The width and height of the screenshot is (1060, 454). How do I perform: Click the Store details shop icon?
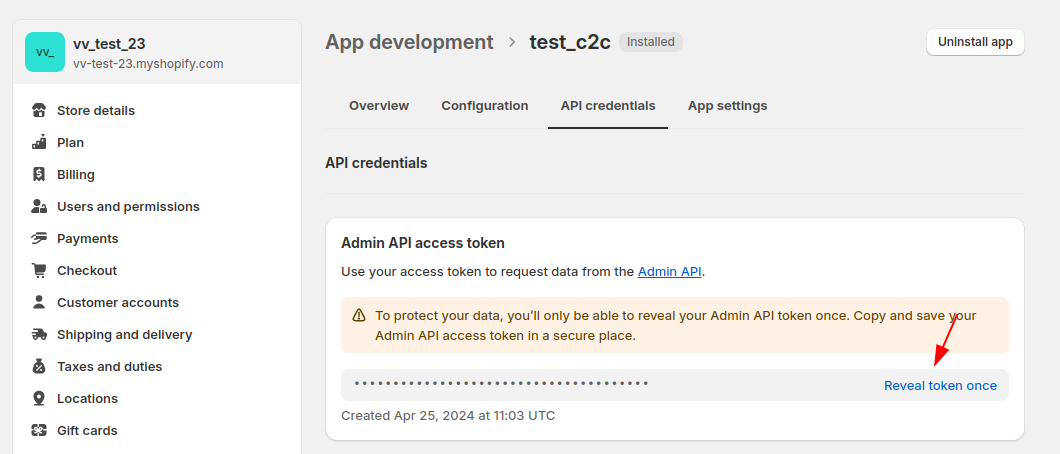[39, 110]
